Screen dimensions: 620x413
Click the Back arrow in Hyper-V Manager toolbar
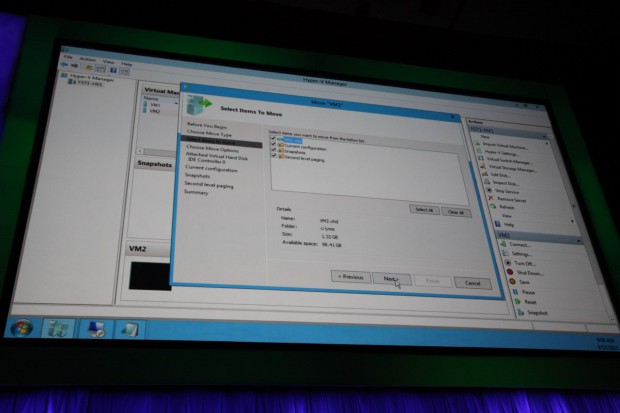pos(64,64)
